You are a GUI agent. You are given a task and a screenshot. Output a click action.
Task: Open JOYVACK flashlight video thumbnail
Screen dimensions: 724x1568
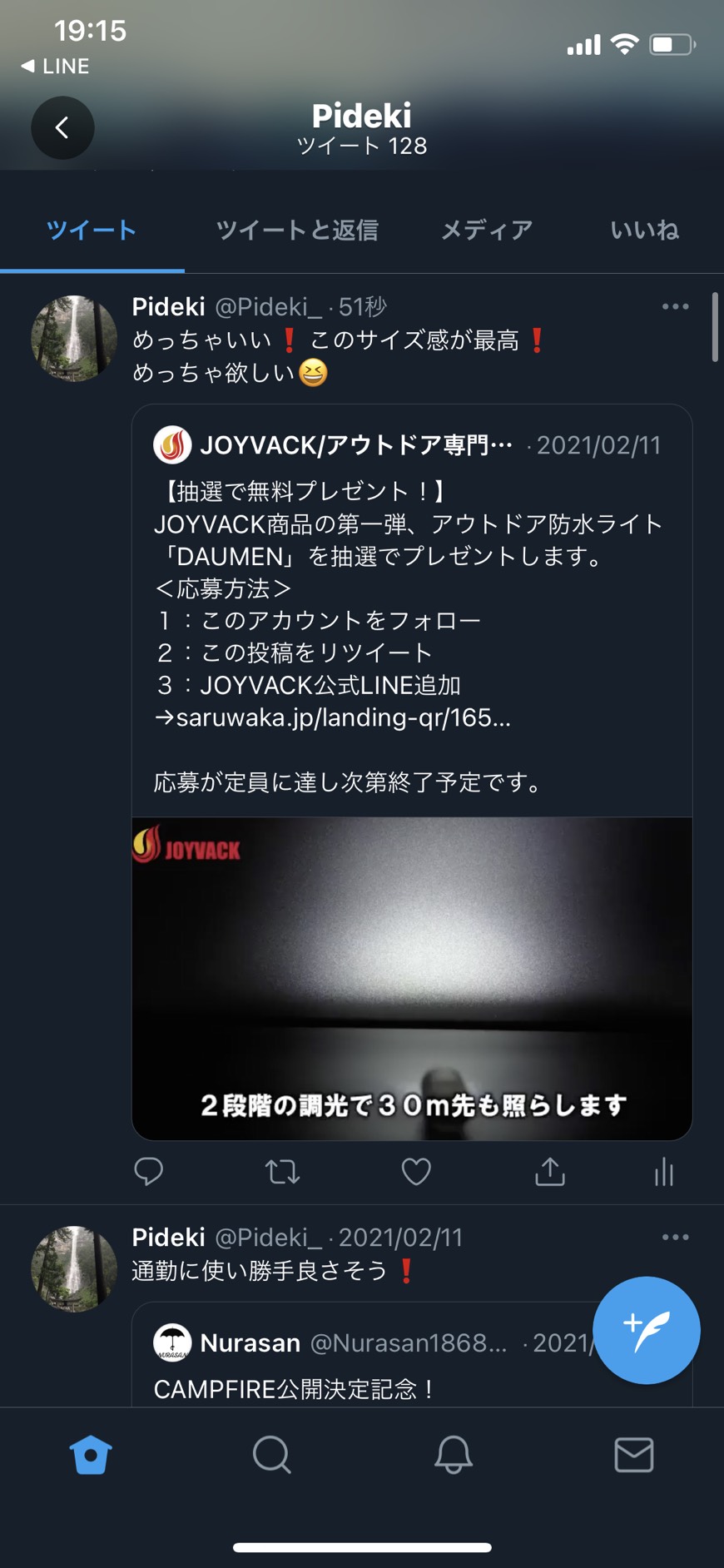point(412,979)
